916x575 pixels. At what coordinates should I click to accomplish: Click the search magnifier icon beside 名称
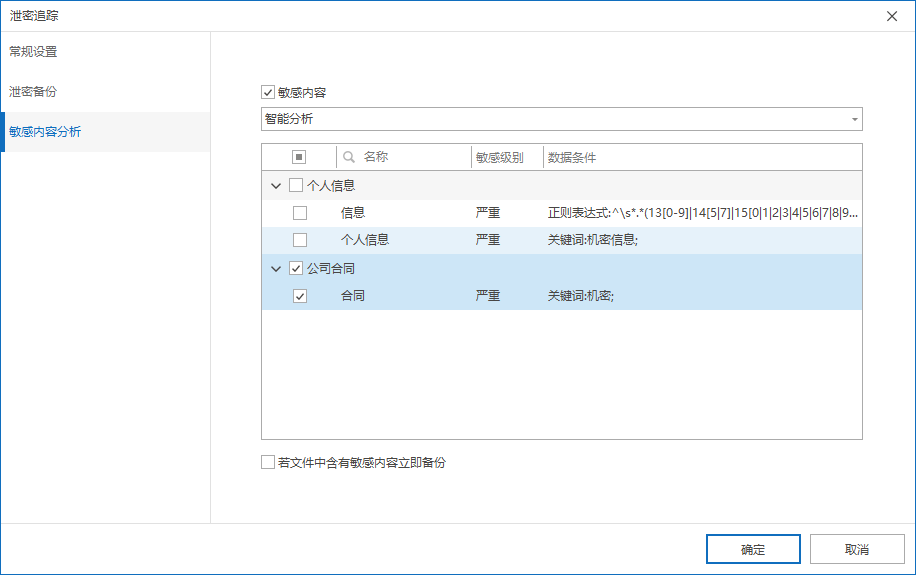[x=349, y=157]
